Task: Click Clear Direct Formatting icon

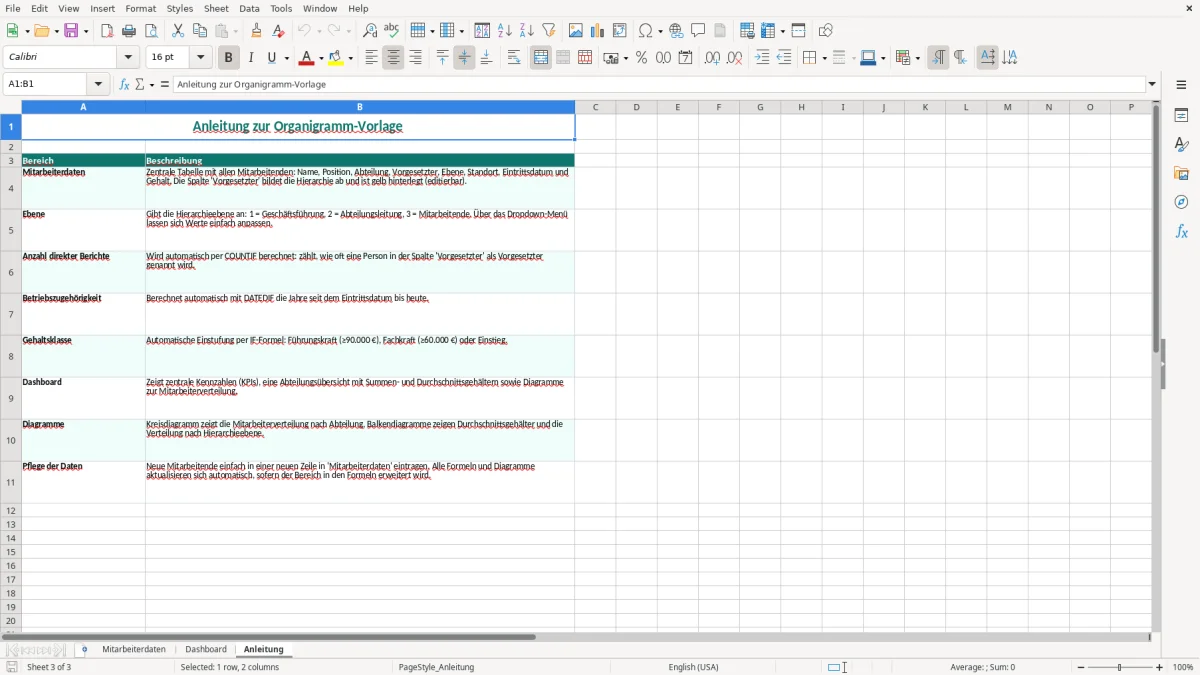Action: (x=278, y=31)
